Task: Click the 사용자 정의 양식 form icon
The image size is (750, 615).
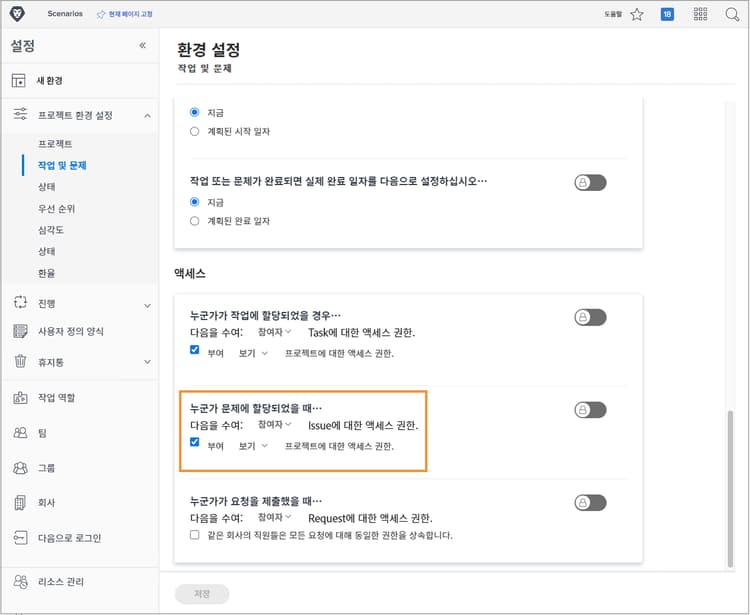Action: [21, 331]
